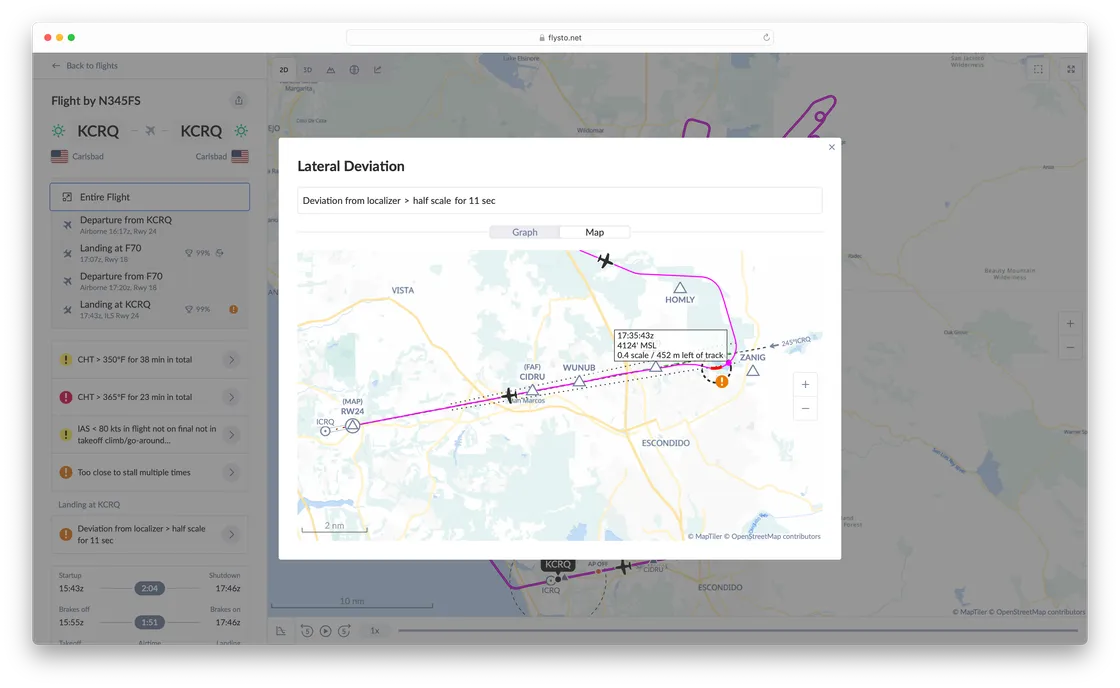This screenshot has height=688, width=1120.
Task: Click the ZANIG waypoint triangle
Action: 753,370
